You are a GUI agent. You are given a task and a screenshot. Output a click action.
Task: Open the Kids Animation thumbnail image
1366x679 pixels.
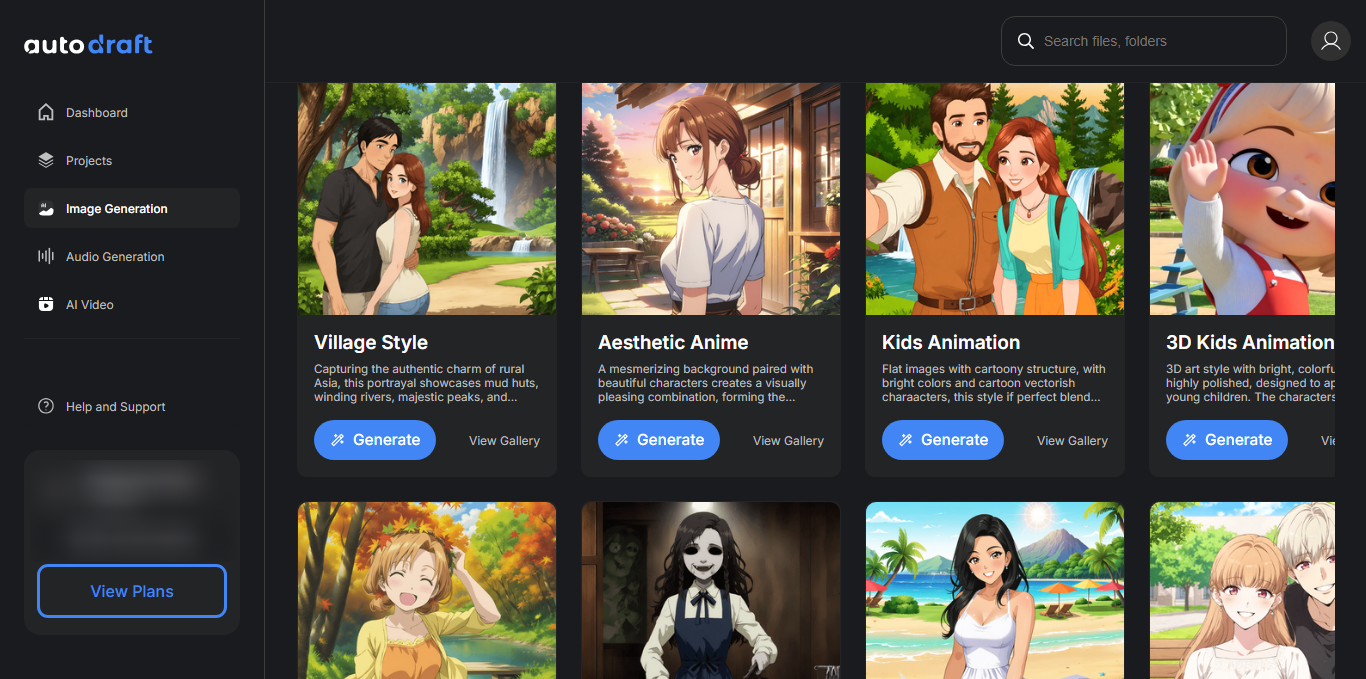(x=995, y=199)
